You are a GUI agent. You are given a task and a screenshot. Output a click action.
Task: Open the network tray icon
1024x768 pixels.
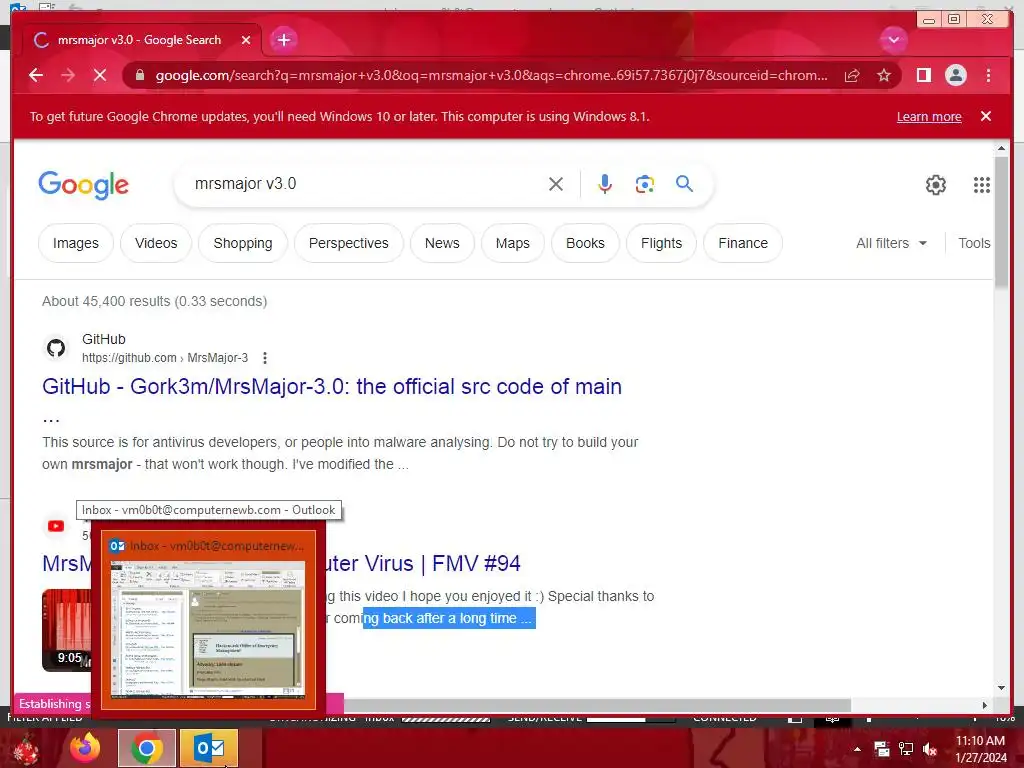point(906,749)
